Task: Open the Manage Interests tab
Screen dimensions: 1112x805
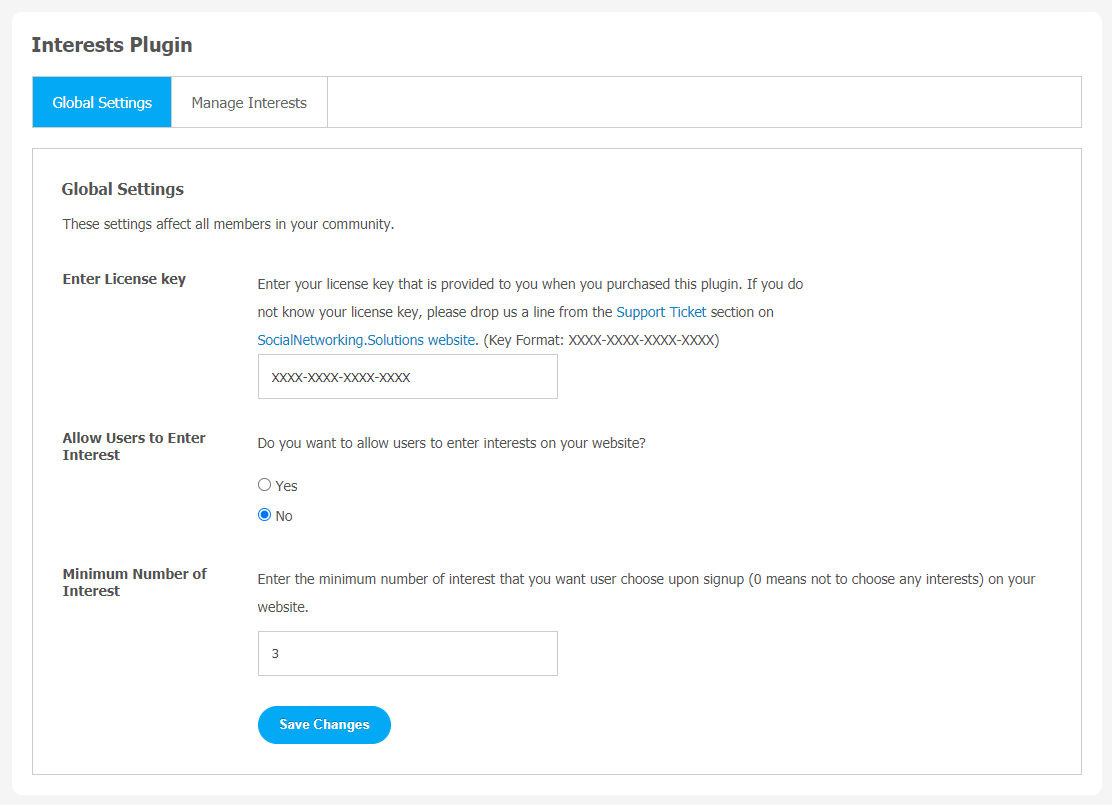Action: pyautogui.click(x=249, y=102)
